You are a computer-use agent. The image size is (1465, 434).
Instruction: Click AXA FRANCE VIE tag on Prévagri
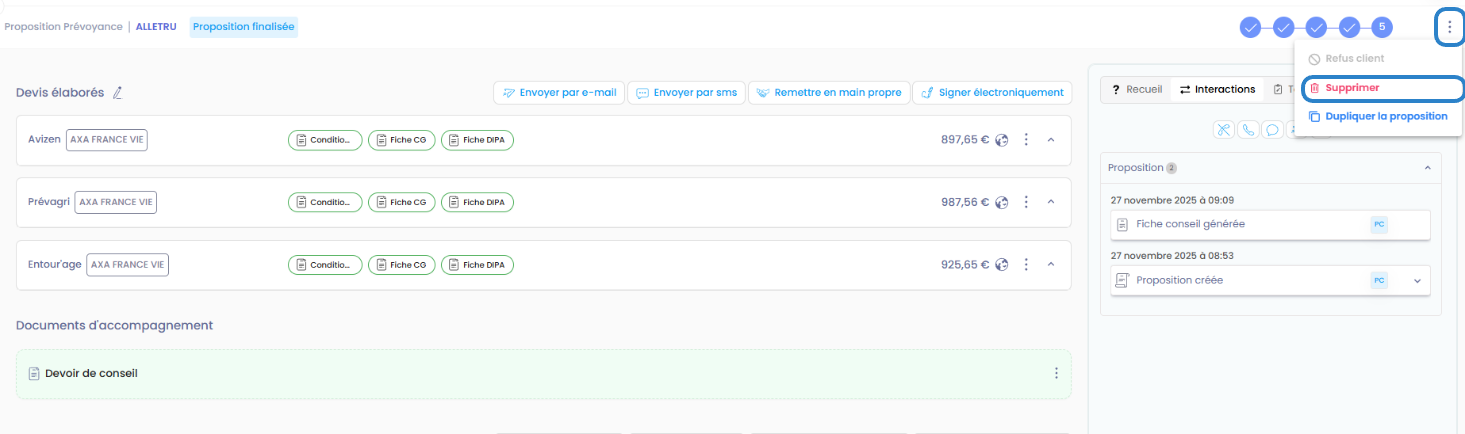[x=116, y=202]
